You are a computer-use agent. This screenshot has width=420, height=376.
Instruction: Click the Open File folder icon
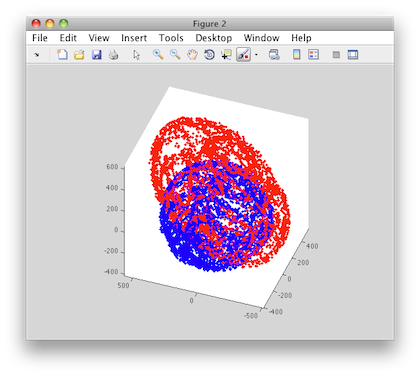coord(79,55)
